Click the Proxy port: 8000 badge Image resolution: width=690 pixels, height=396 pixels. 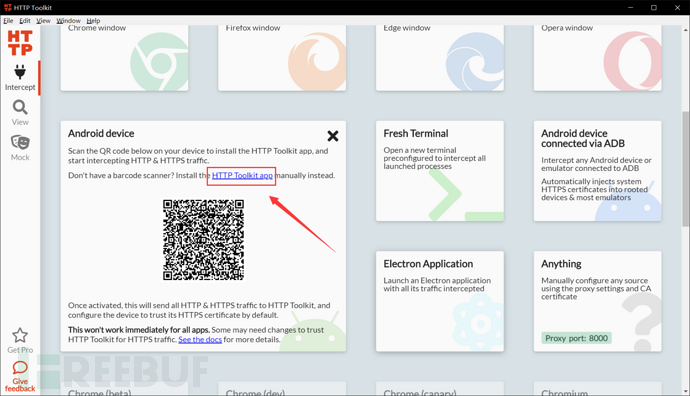point(576,338)
